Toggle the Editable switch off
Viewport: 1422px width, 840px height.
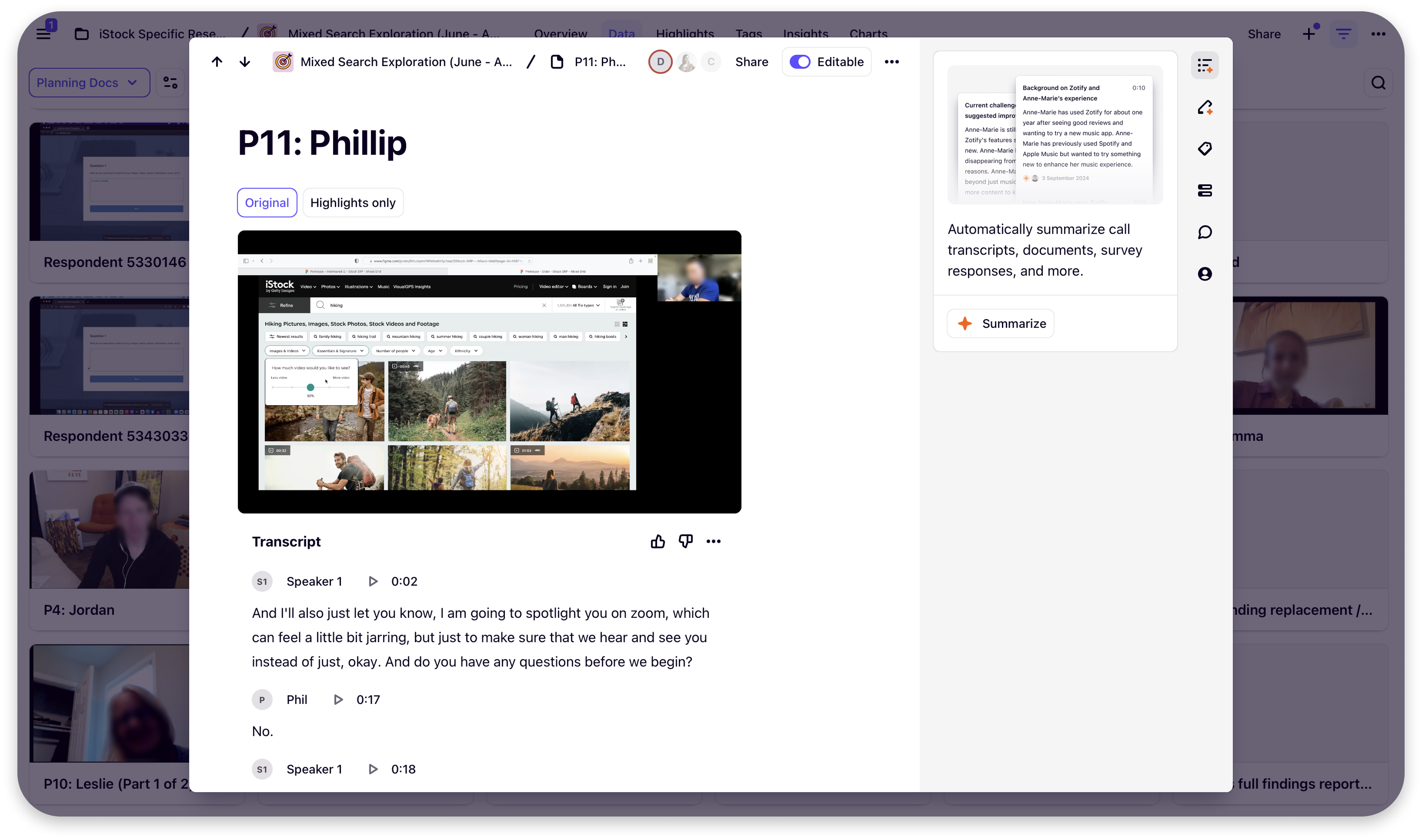[x=799, y=62]
